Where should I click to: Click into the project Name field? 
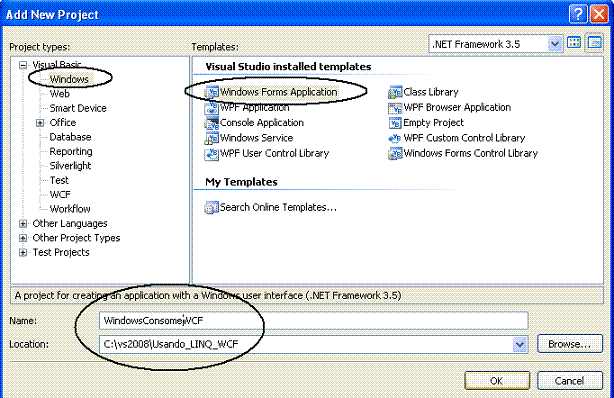313,321
